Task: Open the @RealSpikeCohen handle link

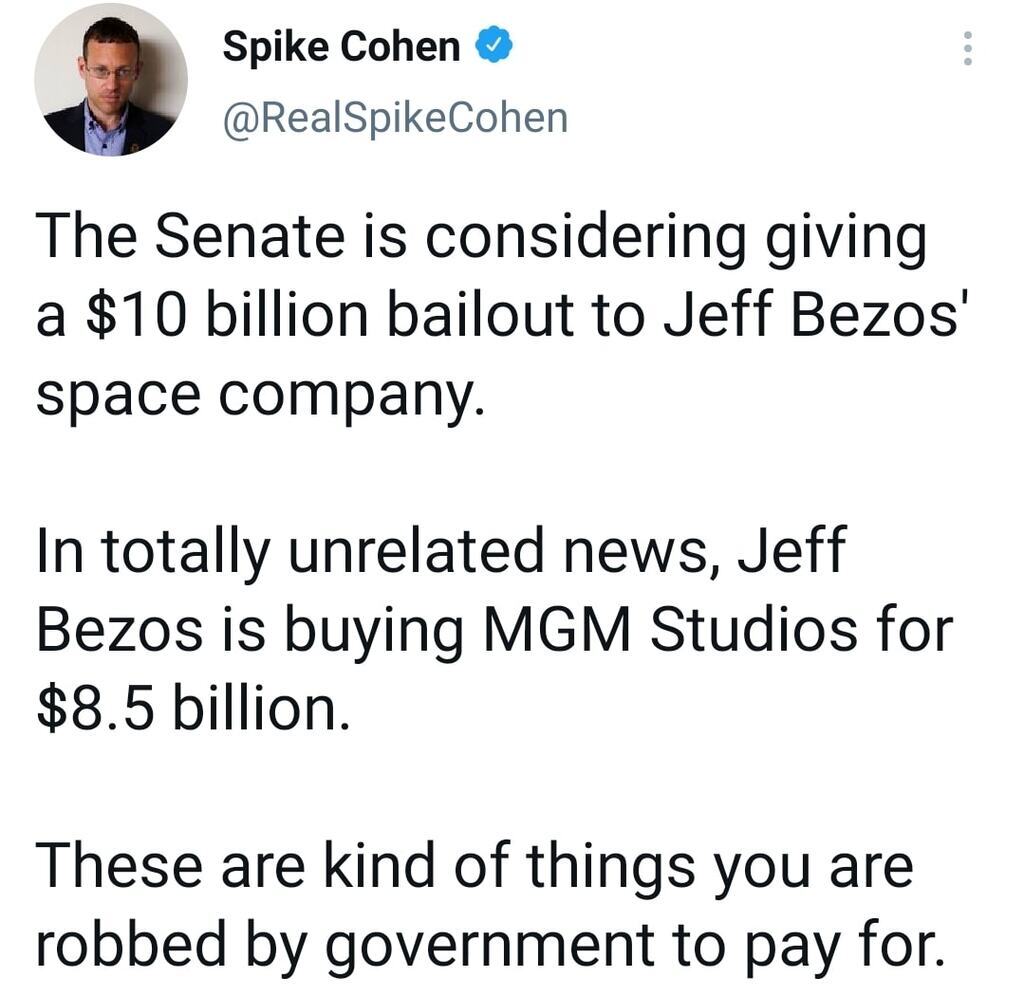Action: 394,118
